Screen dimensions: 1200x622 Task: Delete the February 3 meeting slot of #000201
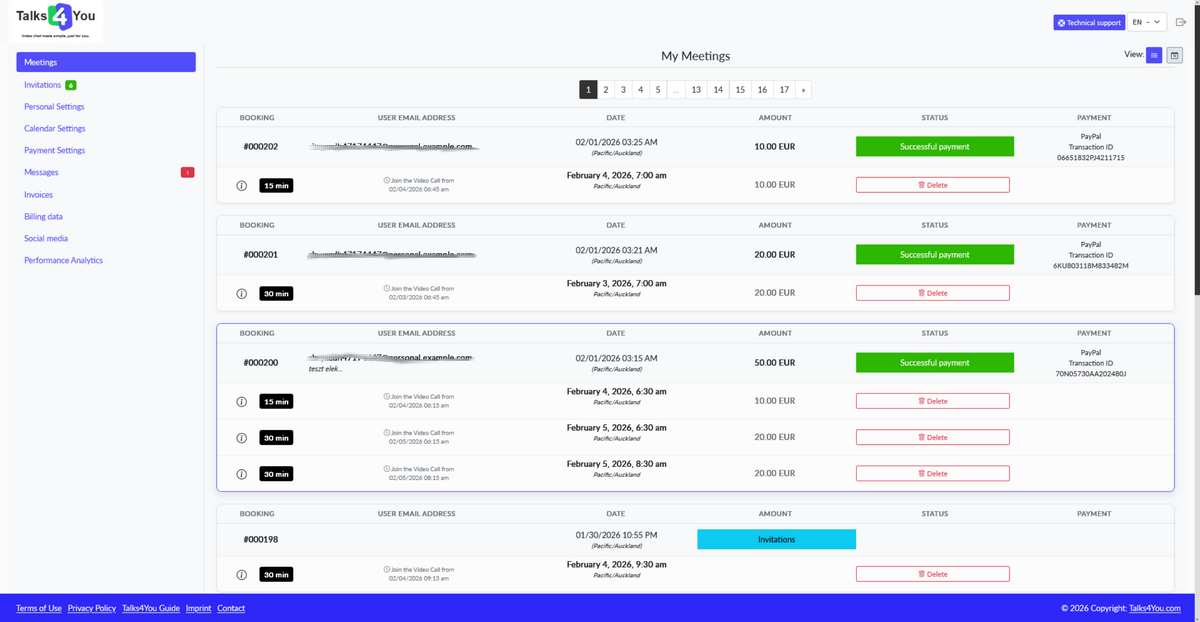932,292
